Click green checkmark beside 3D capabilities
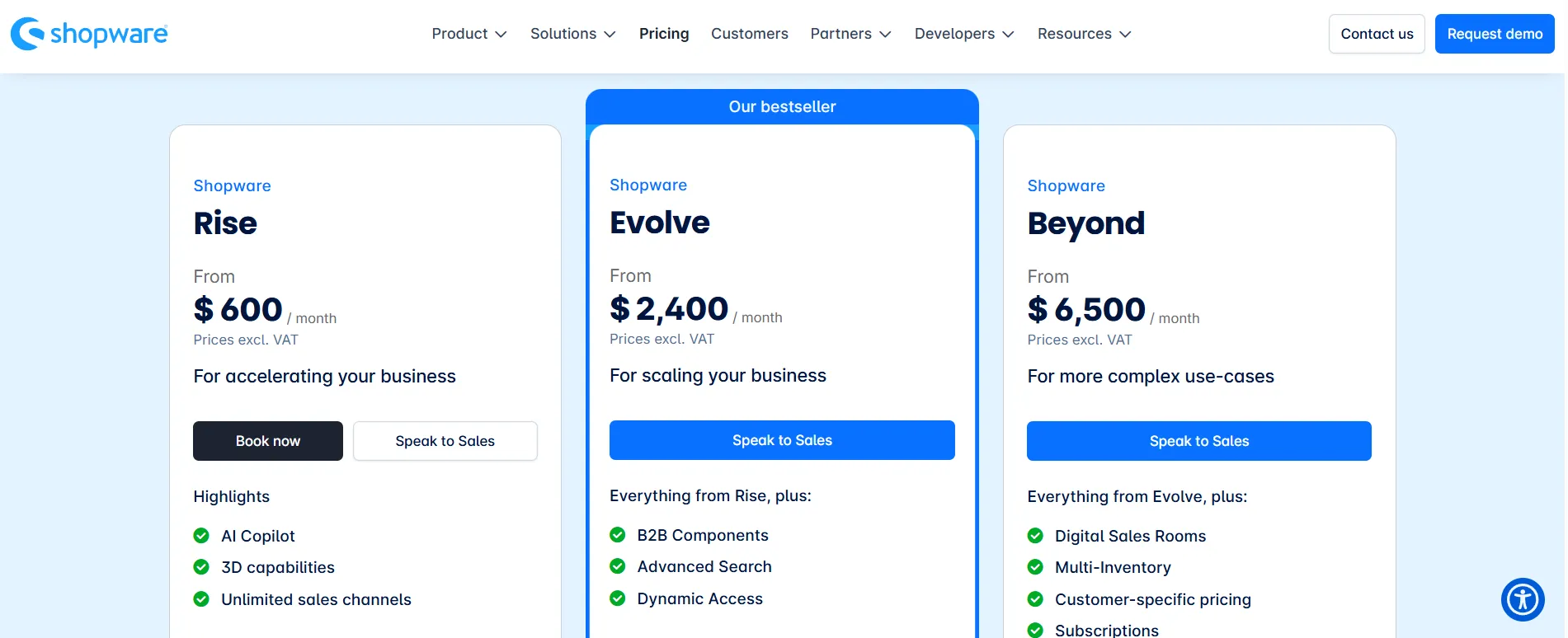This screenshot has width=1568, height=638. click(201, 567)
